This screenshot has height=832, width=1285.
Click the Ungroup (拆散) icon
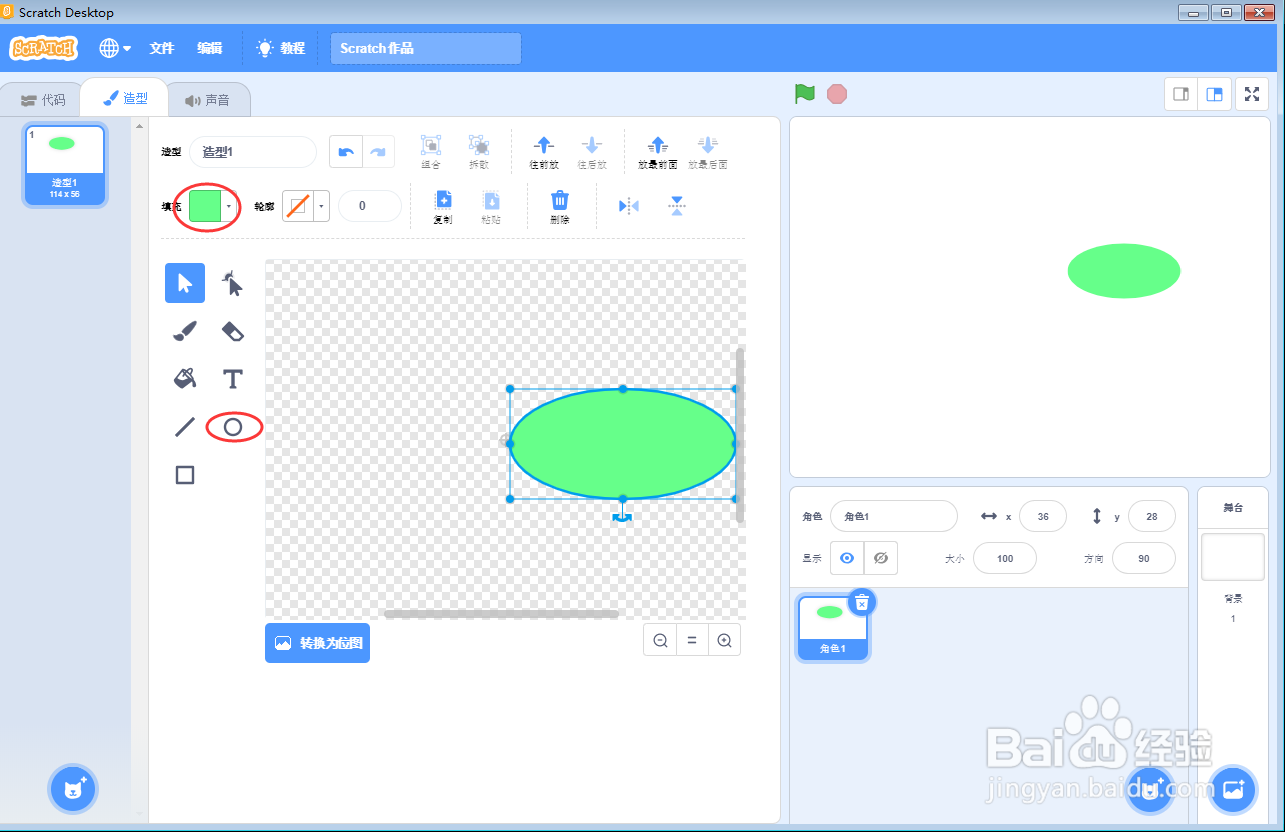coord(479,152)
